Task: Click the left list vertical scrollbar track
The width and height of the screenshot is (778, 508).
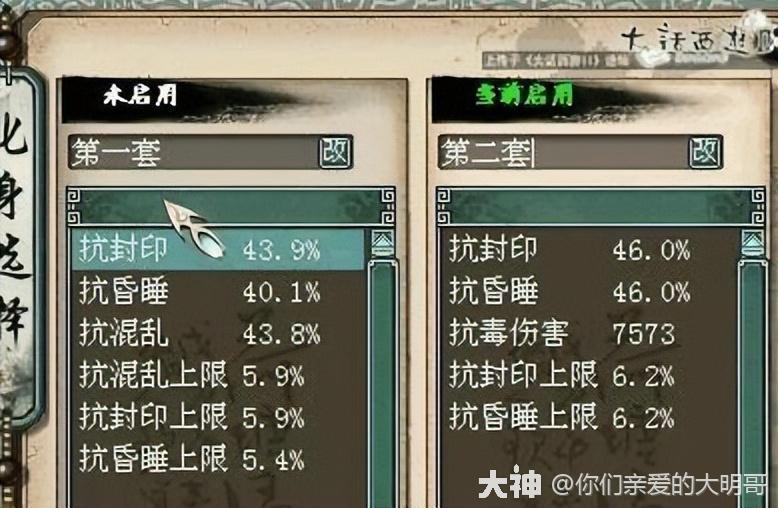Action: point(383,382)
